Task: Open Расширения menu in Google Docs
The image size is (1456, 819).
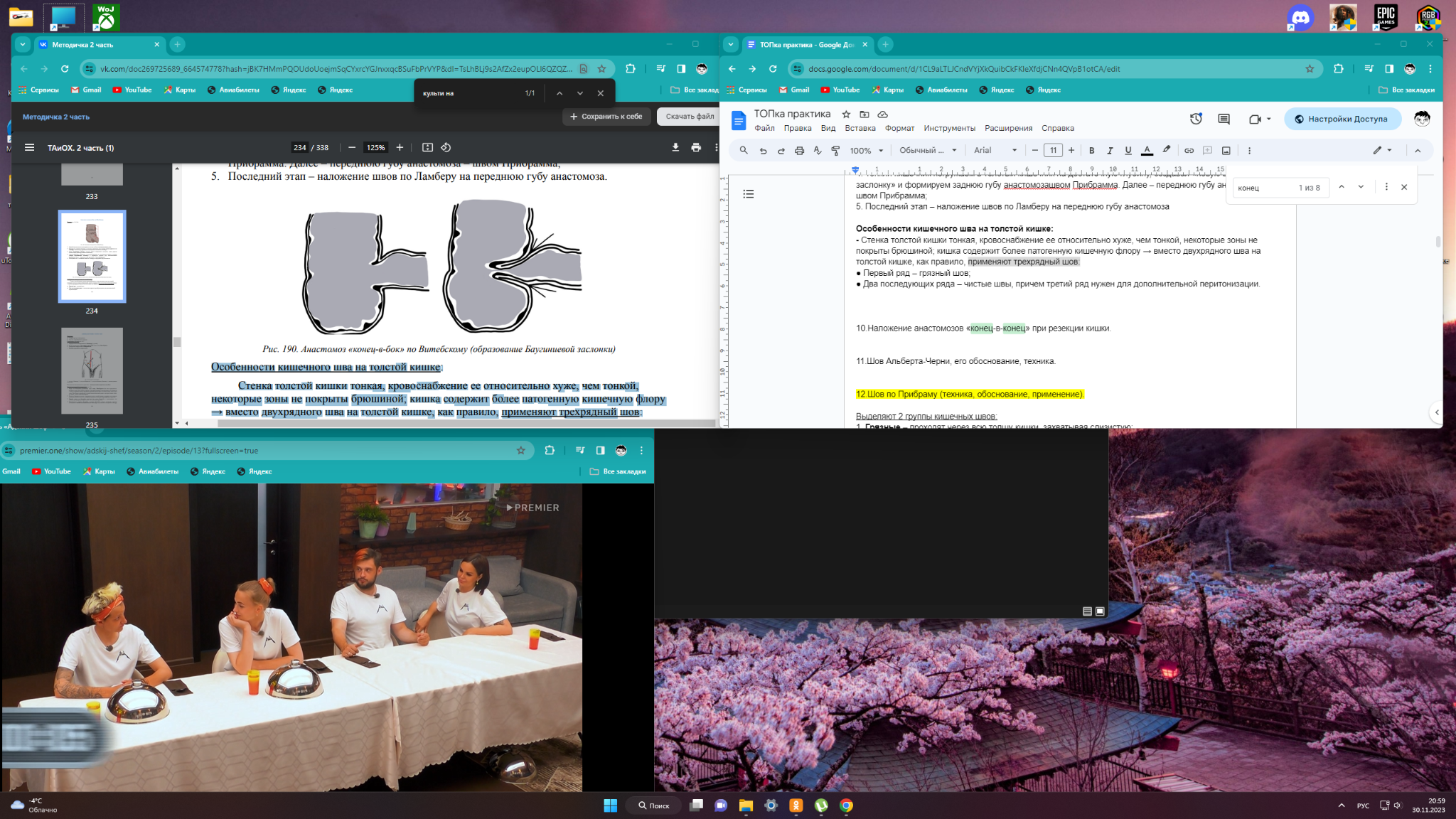Action: coord(1008,128)
